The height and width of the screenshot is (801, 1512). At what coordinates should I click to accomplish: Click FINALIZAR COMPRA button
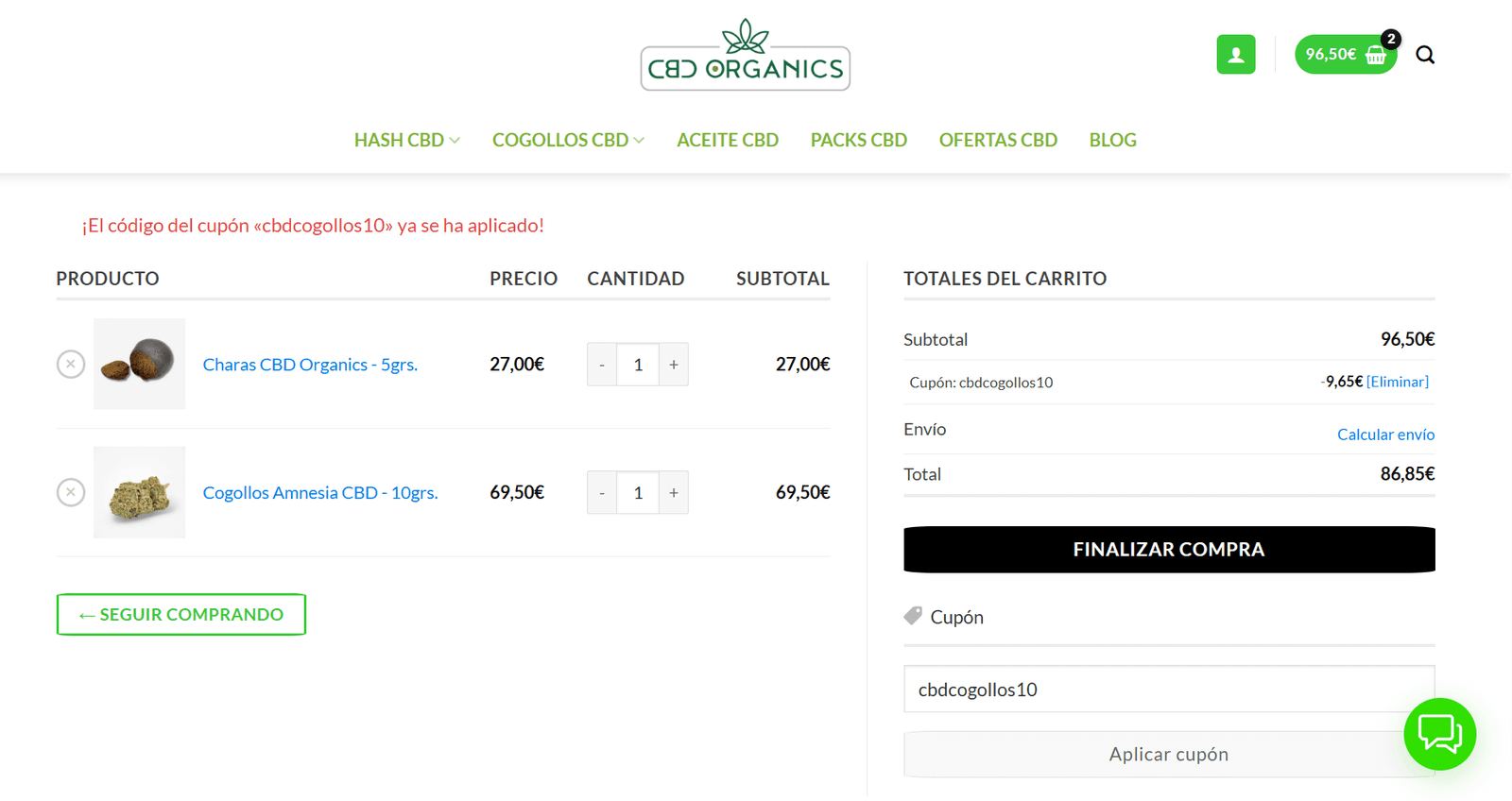pyautogui.click(x=1169, y=550)
